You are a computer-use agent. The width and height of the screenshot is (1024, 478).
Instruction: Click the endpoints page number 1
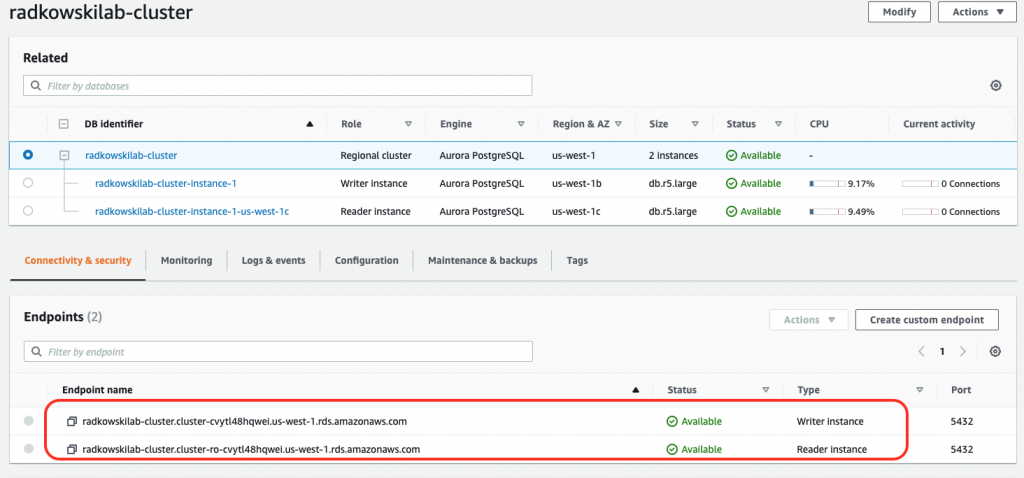pyautogui.click(x=942, y=351)
